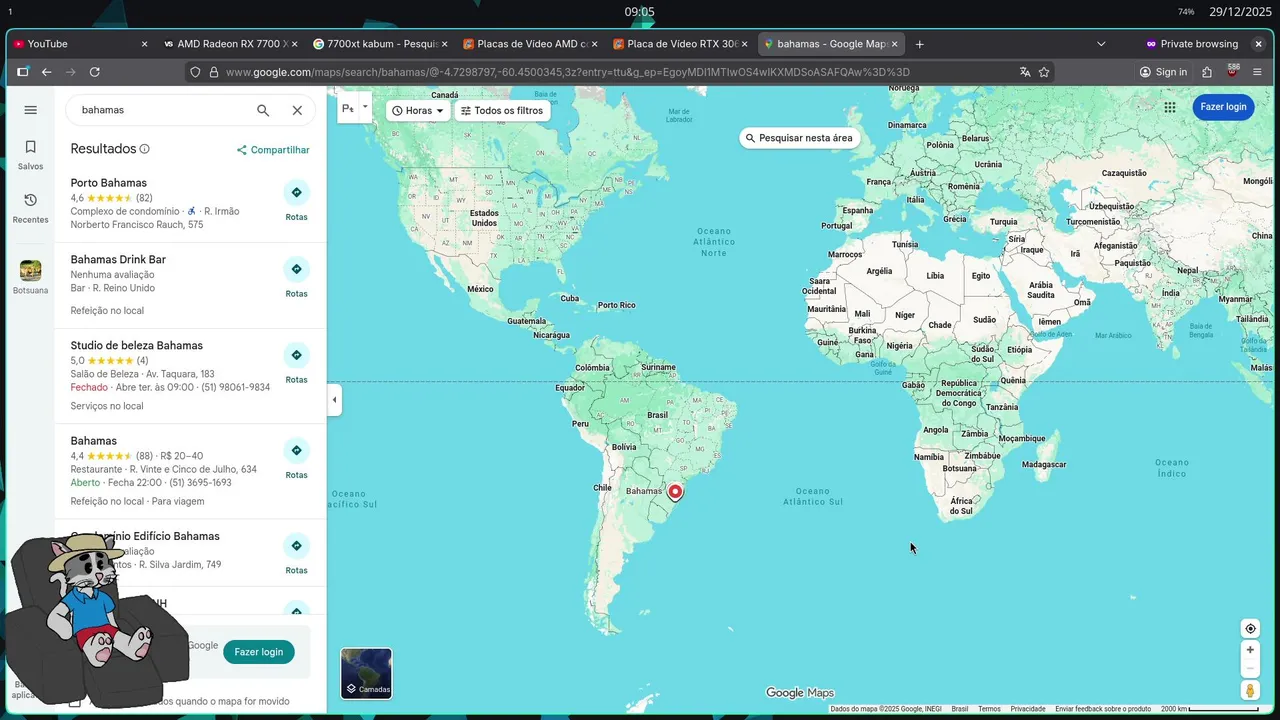Open the Horas filter dropdown

[x=418, y=111]
